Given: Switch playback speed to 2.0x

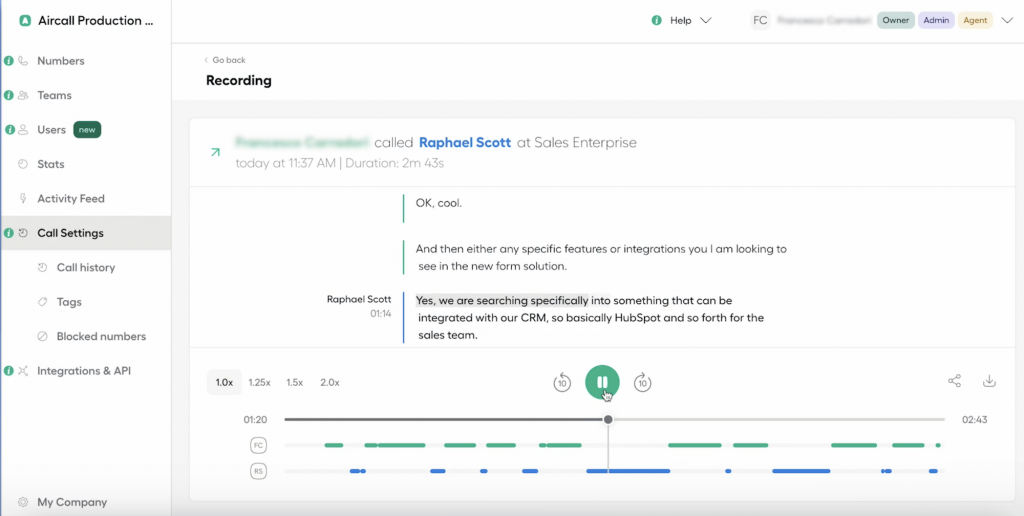Looking at the screenshot, I should click(x=329, y=382).
